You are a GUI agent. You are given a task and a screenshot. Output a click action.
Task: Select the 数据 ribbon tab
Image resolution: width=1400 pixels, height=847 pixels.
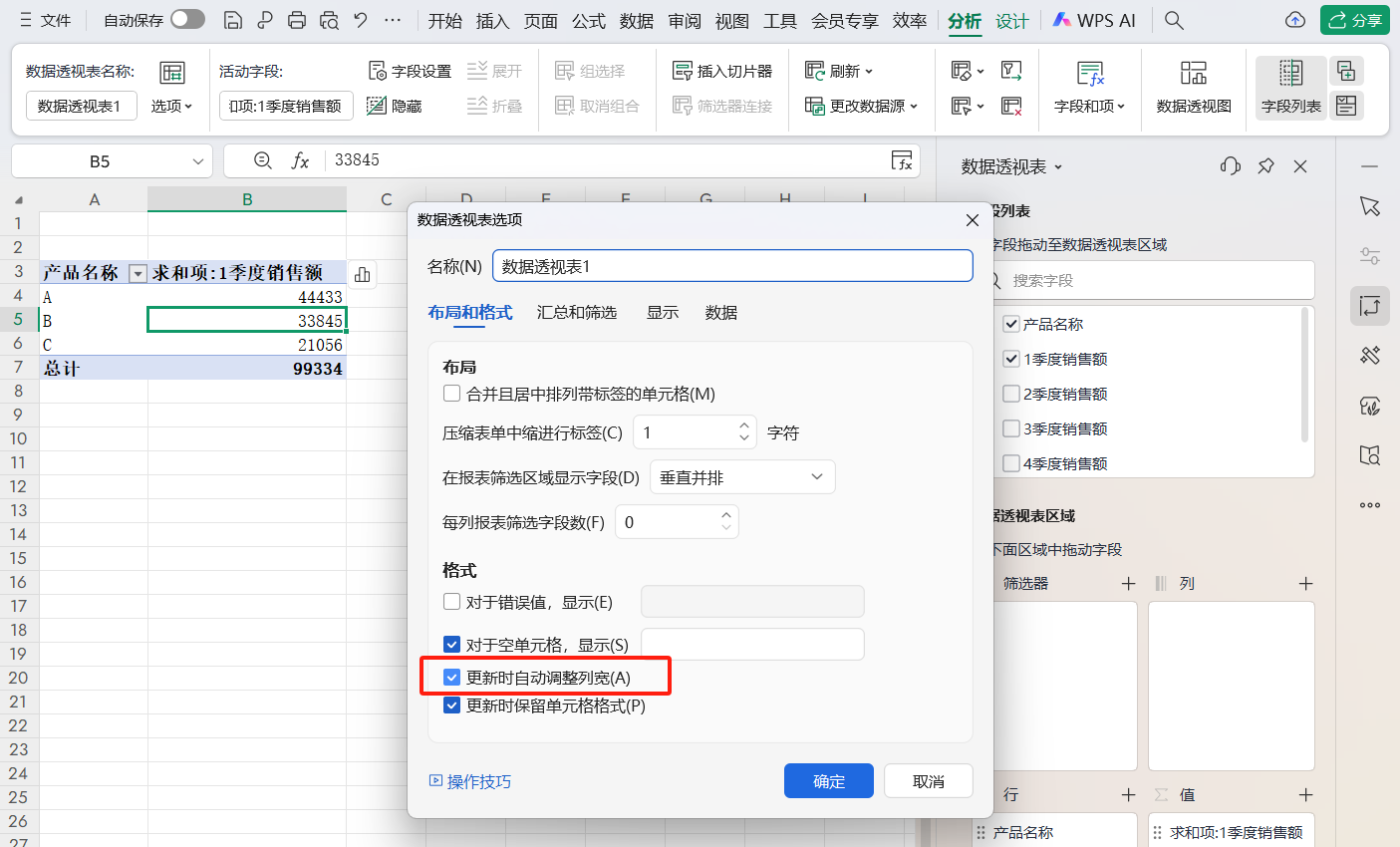(636, 19)
